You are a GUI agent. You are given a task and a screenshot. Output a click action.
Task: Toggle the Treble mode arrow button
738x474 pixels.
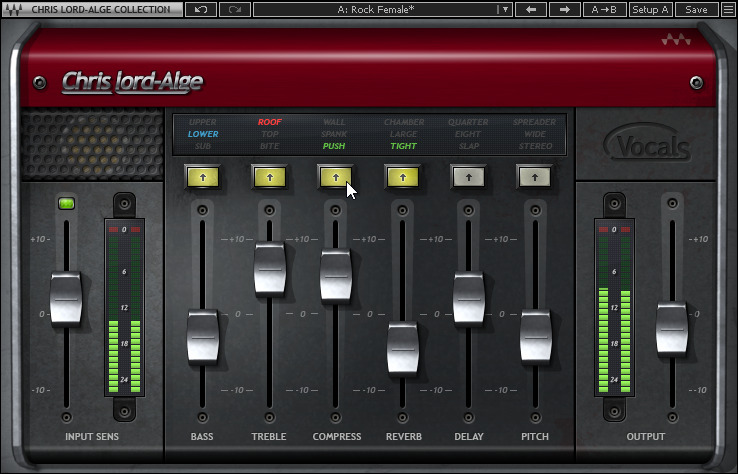click(x=270, y=178)
